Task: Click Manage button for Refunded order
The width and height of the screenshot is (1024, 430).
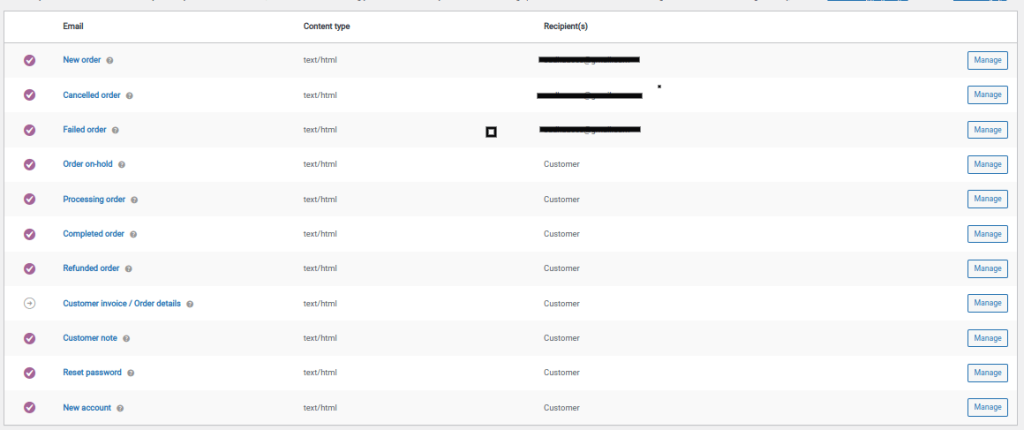Action: 986,269
